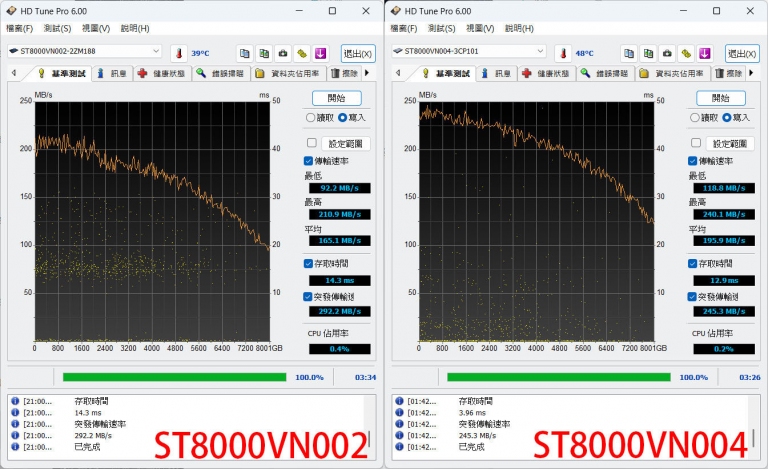768x469 pixels.
Task: Click 開始 start button in right window
Action: click(721, 98)
